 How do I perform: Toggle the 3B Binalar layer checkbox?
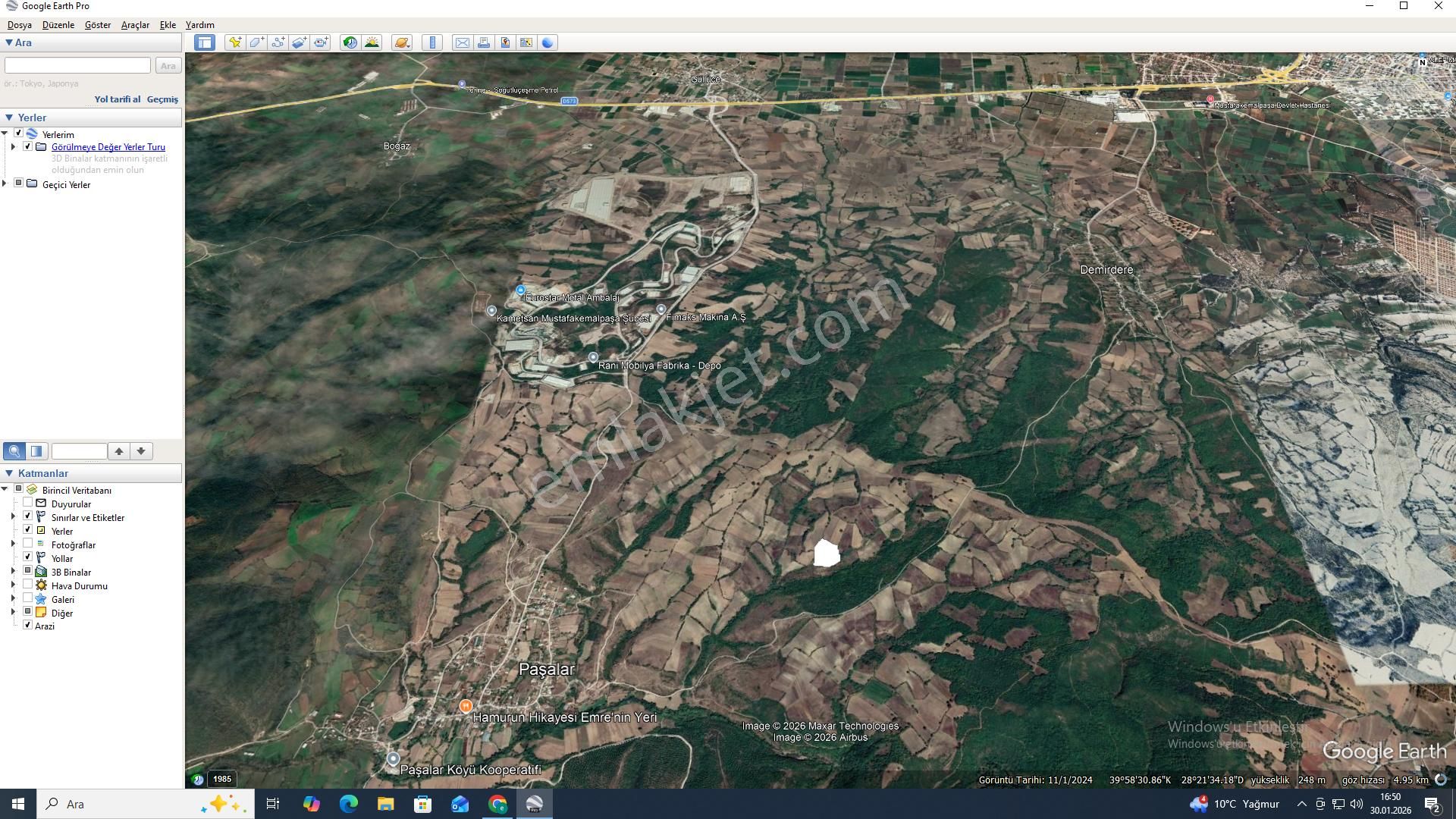pyautogui.click(x=28, y=571)
